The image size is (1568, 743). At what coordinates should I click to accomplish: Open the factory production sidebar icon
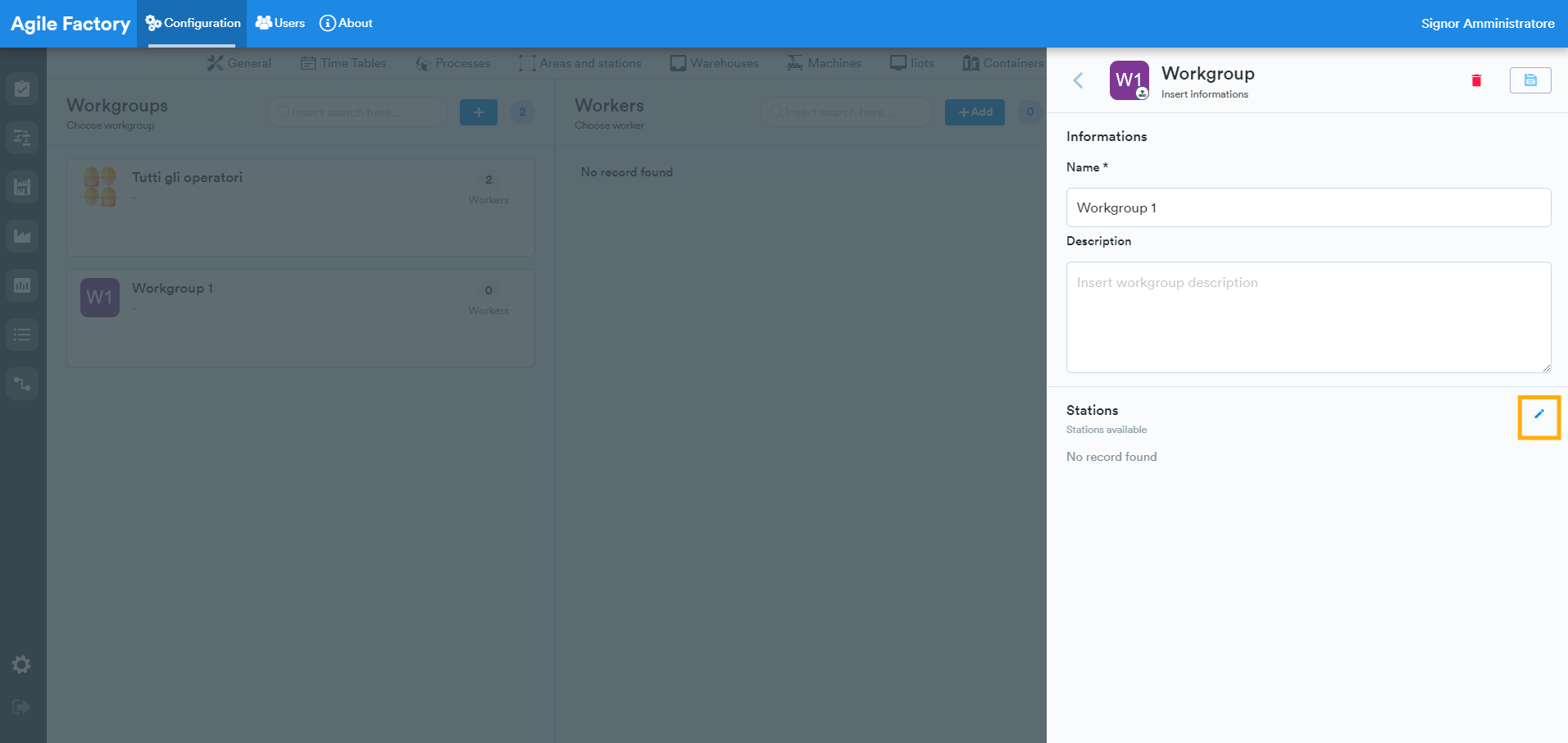[22, 236]
